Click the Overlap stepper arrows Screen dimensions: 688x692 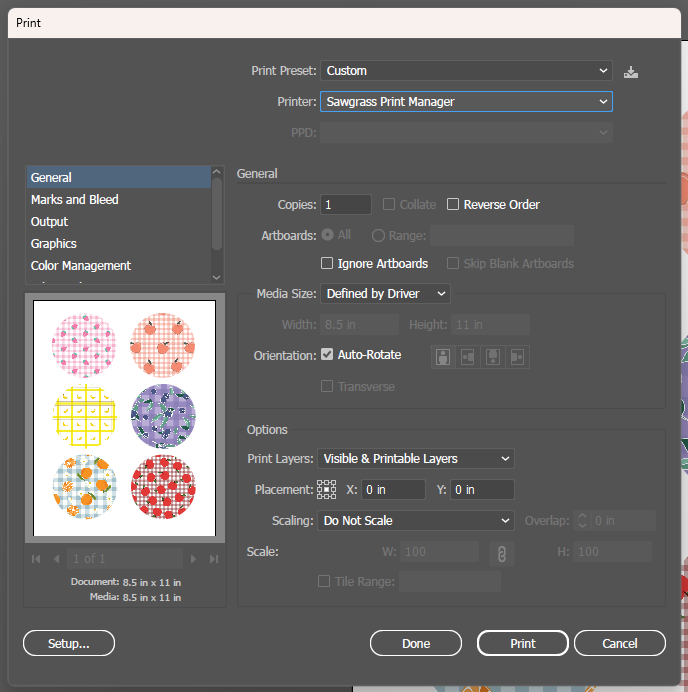click(582, 520)
